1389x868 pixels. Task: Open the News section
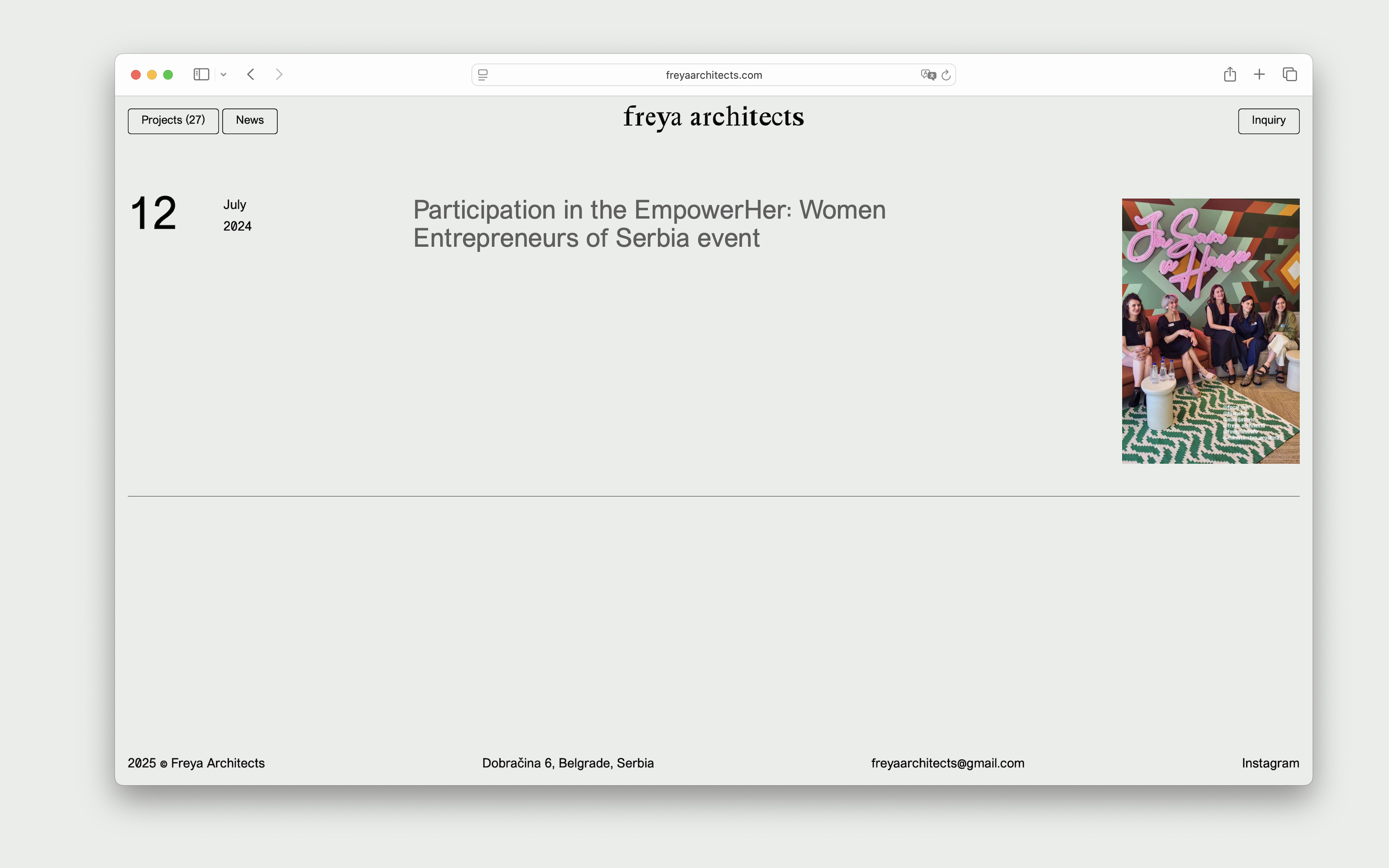point(250,121)
